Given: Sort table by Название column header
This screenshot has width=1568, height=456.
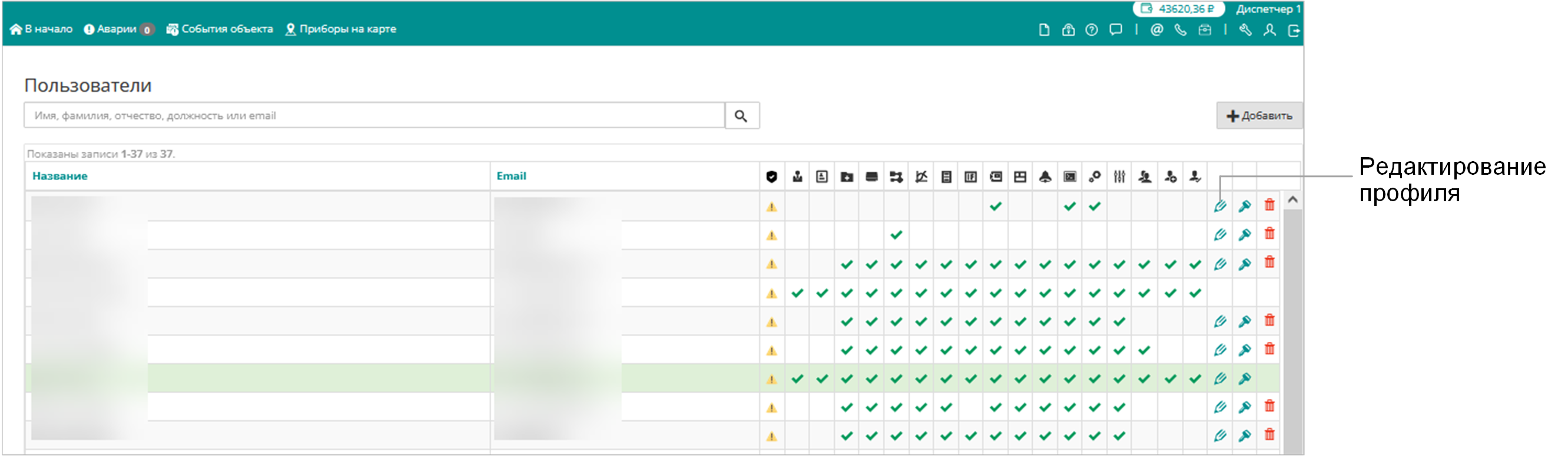Looking at the screenshot, I should [59, 176].
